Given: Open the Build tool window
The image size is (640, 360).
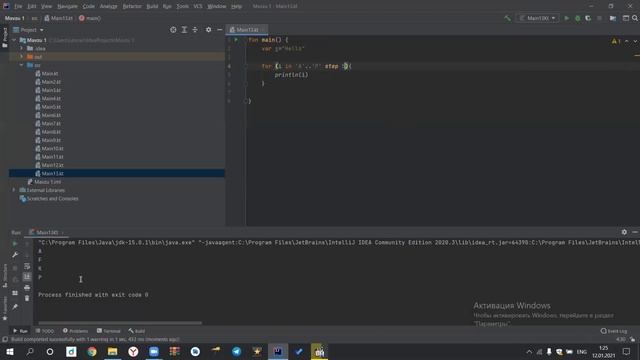Looking at the screenshot, I should 137,331.
